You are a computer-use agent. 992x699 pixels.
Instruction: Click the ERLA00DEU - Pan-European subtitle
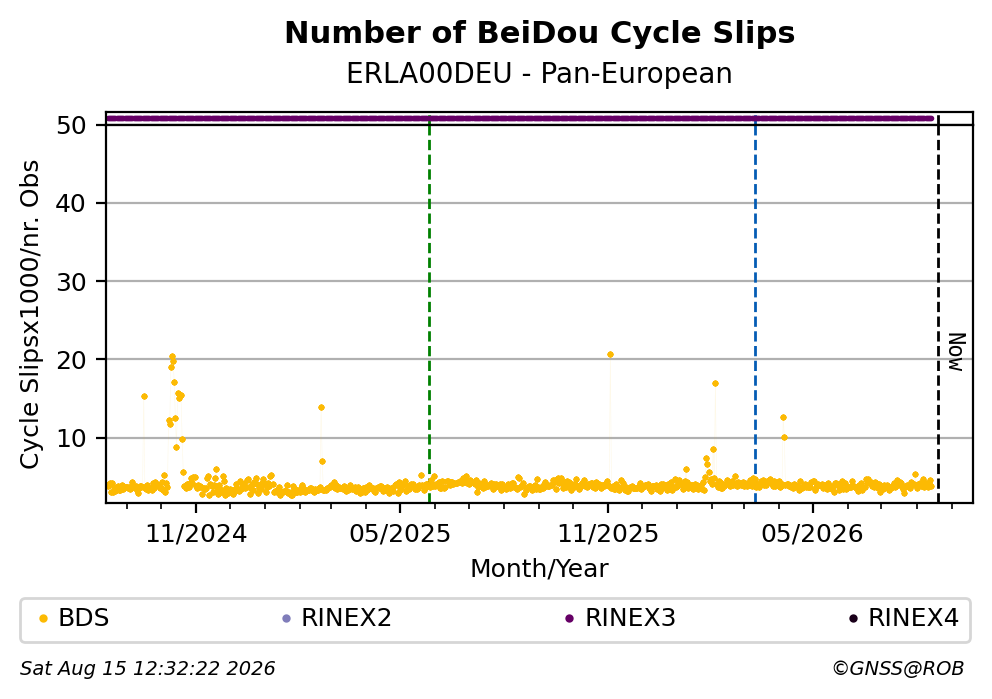(539, 73)
